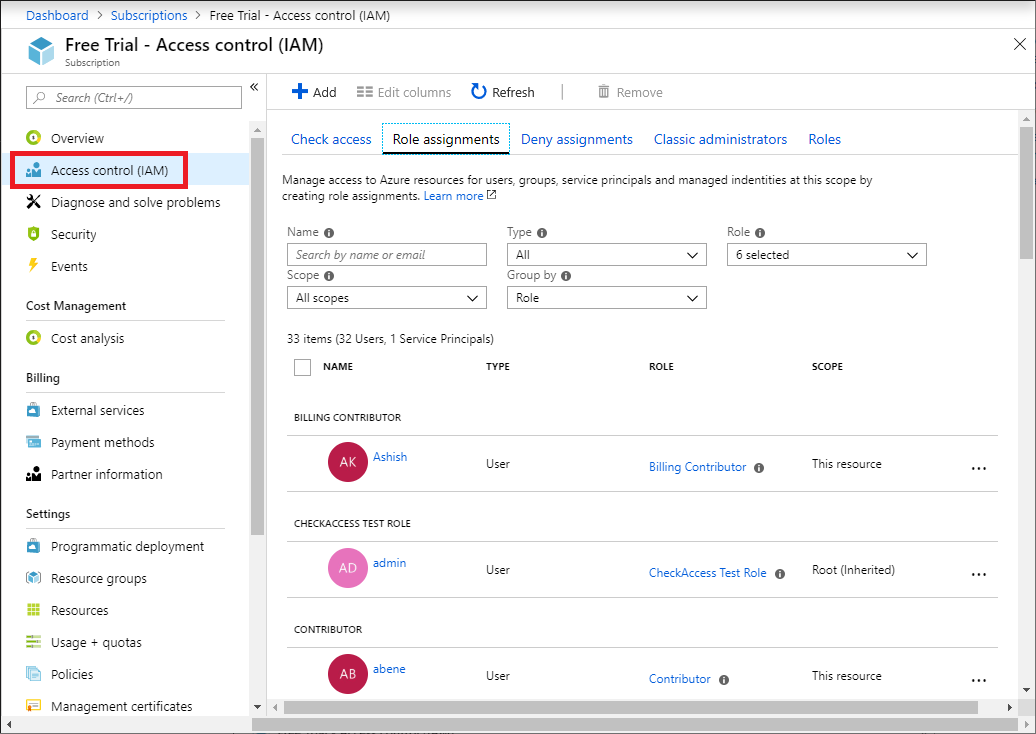Click the AK avatar for Ashish
Image resolution: width=1036 pixels, height=734 pixels.
pos(348,462)
